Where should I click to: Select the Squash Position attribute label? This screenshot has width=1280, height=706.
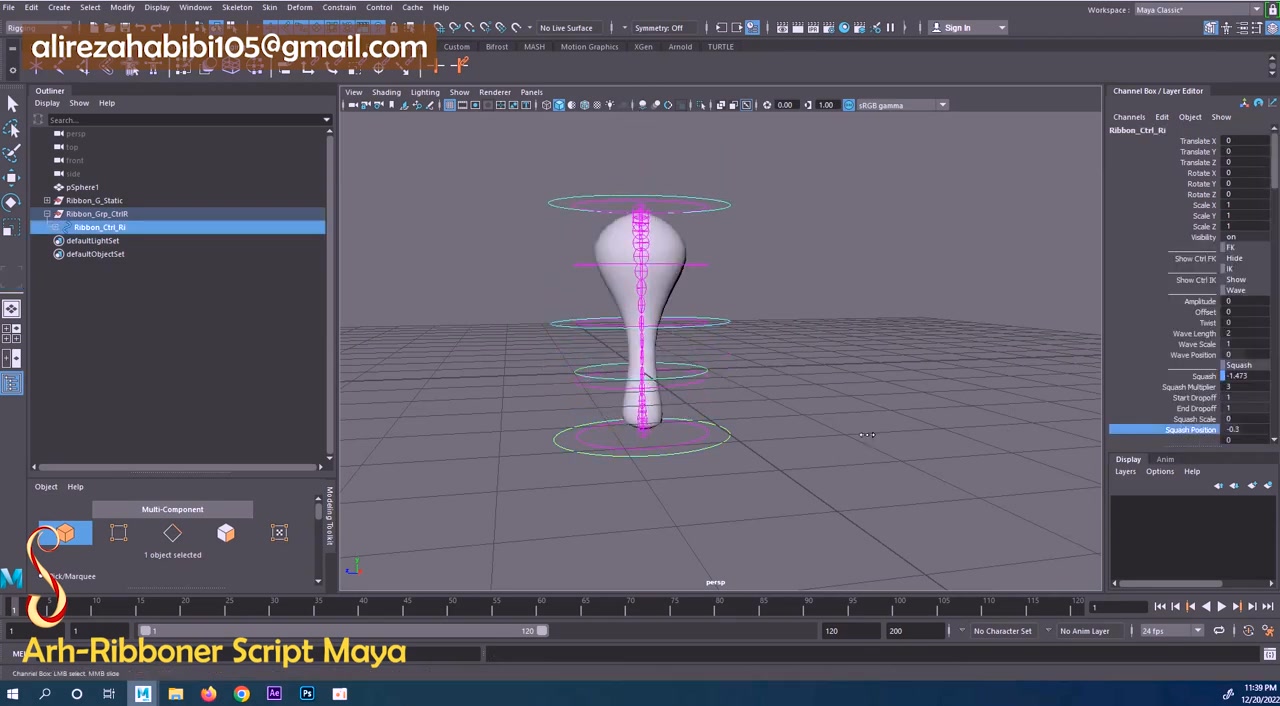click(1191, 430)
